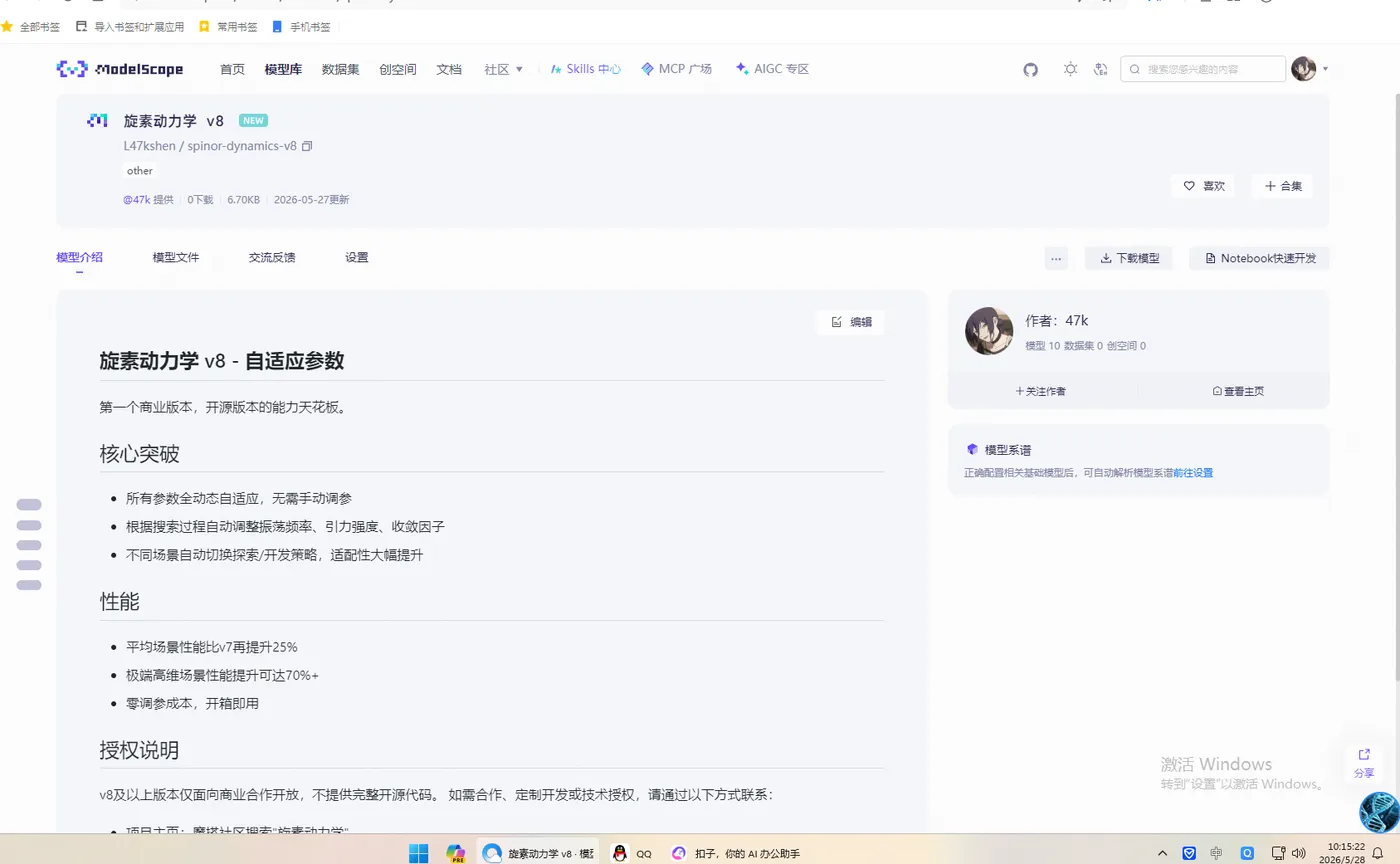1400x864 pixels.
Task: Open the Windows Start menu
Action: [418, 853]
